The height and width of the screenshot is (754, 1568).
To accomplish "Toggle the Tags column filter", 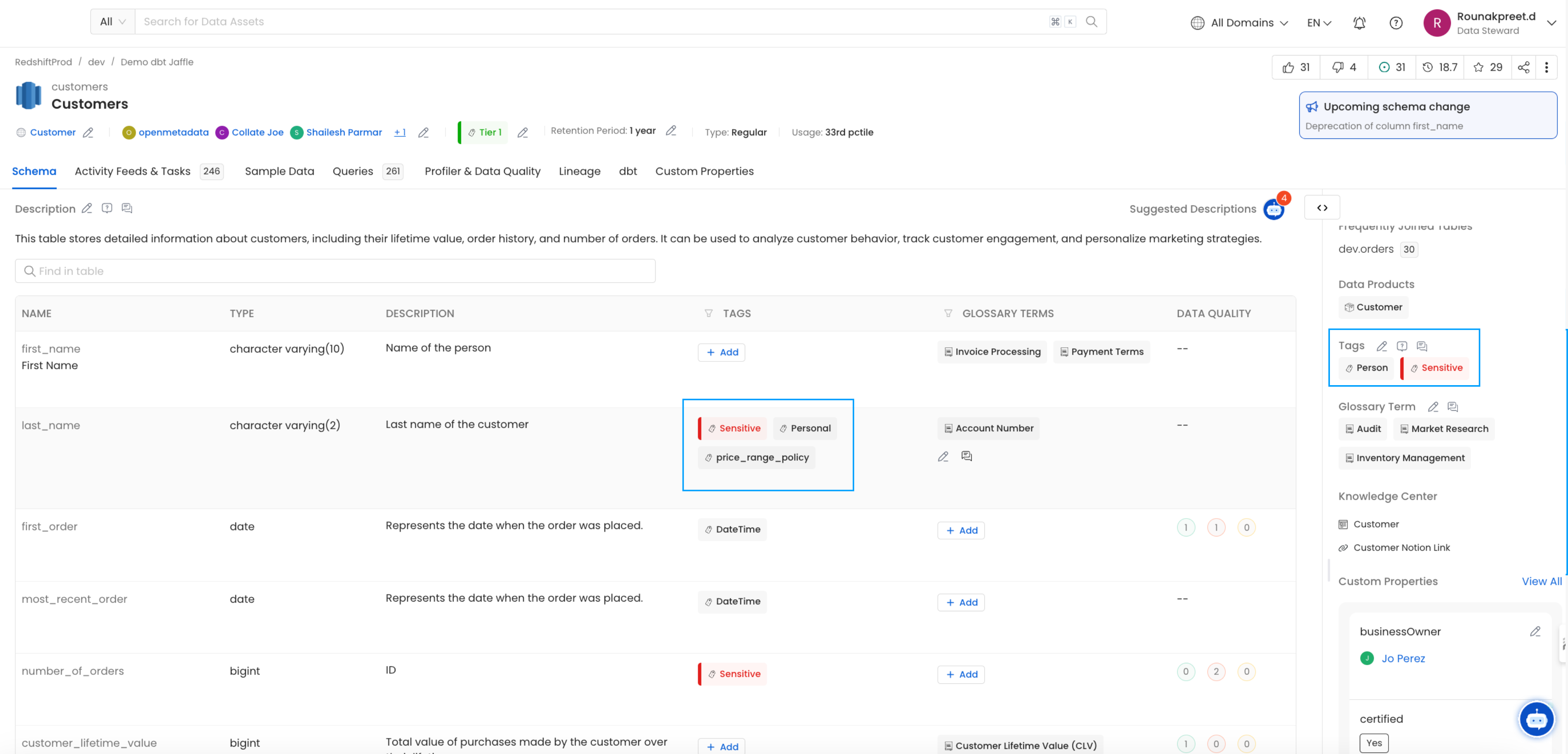I will [708, 313].
